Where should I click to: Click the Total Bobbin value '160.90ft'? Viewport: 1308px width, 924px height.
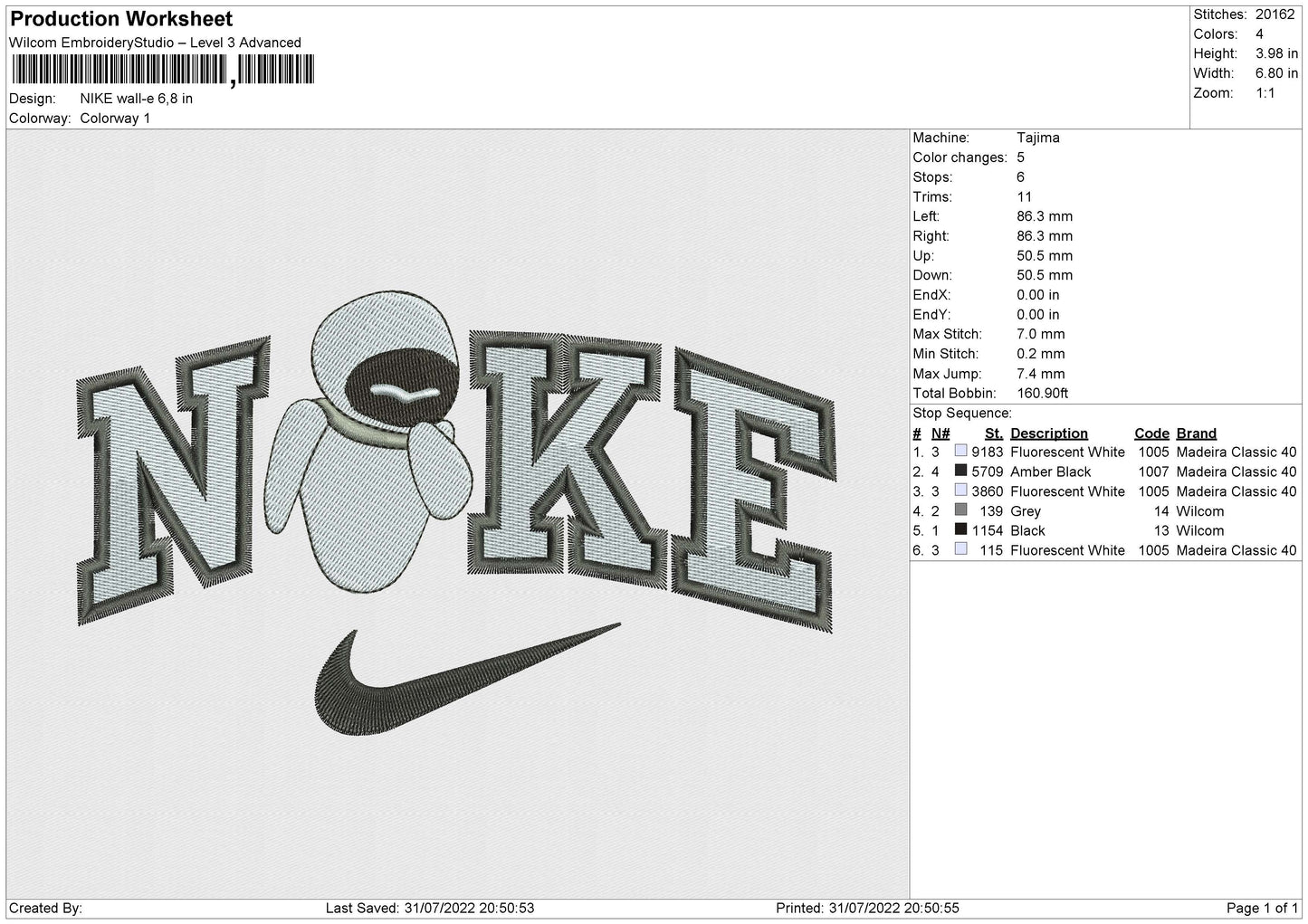pos(1043,393)
